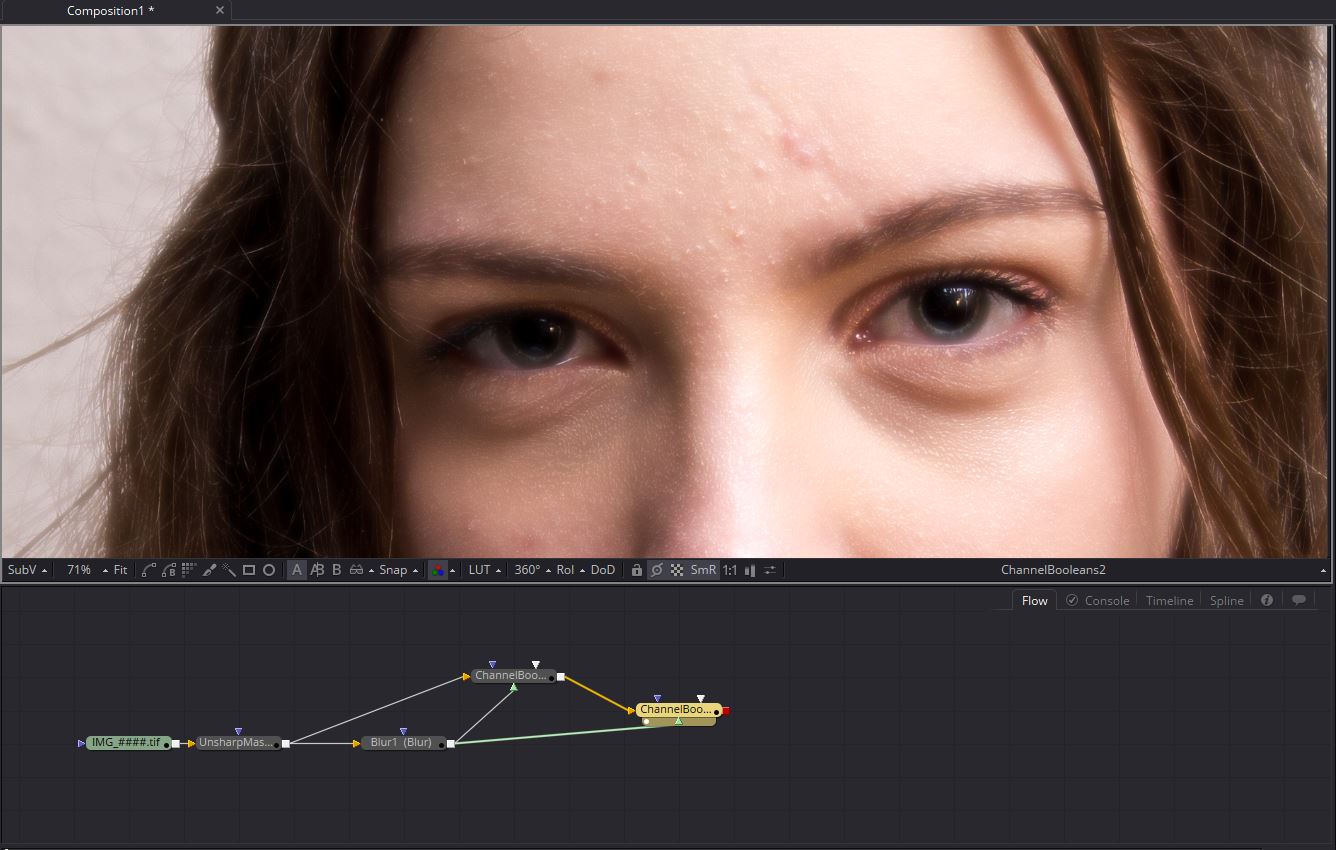Click the gain/gamma circle icon in viewer toolbar
The width and height of the screenshot is (1336, 850).
[x=656, y=570]
